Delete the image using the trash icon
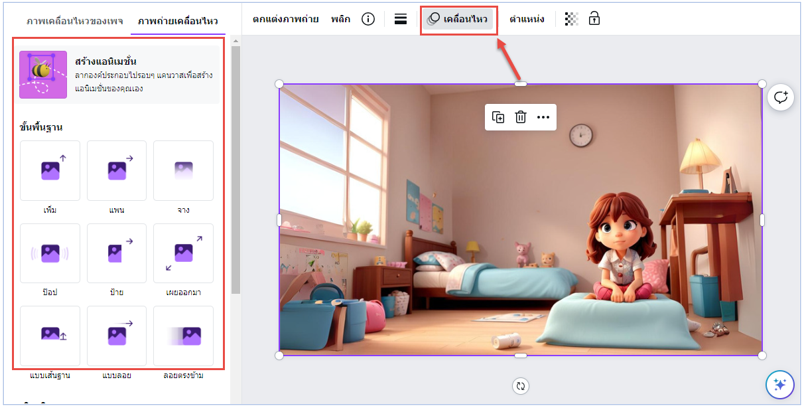The width and height of the screenshot is (804, 407). tap(520, 117)
